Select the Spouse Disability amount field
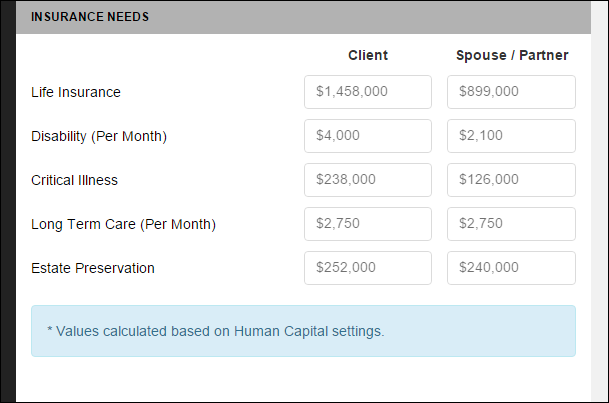This screenshot has height=403, width=609. (x=511, y=136)
